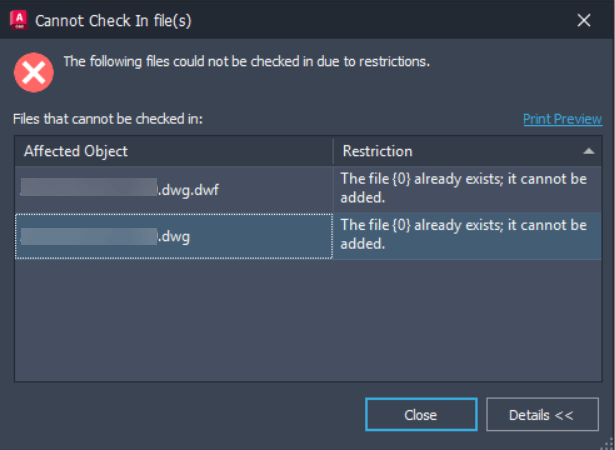Select the .dwg.dwf file row
The height and width of the screenshot is (450, 615).
(173, 188)
